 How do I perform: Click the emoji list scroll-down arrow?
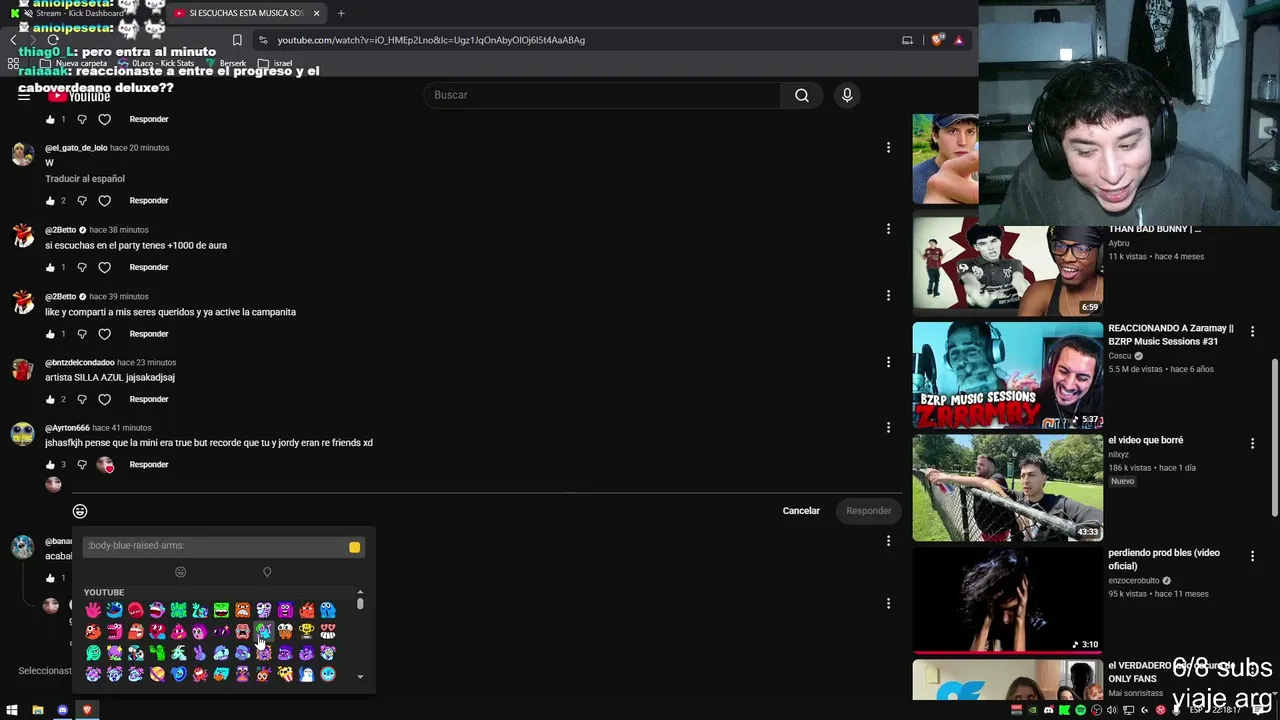(x=360, y=677)
